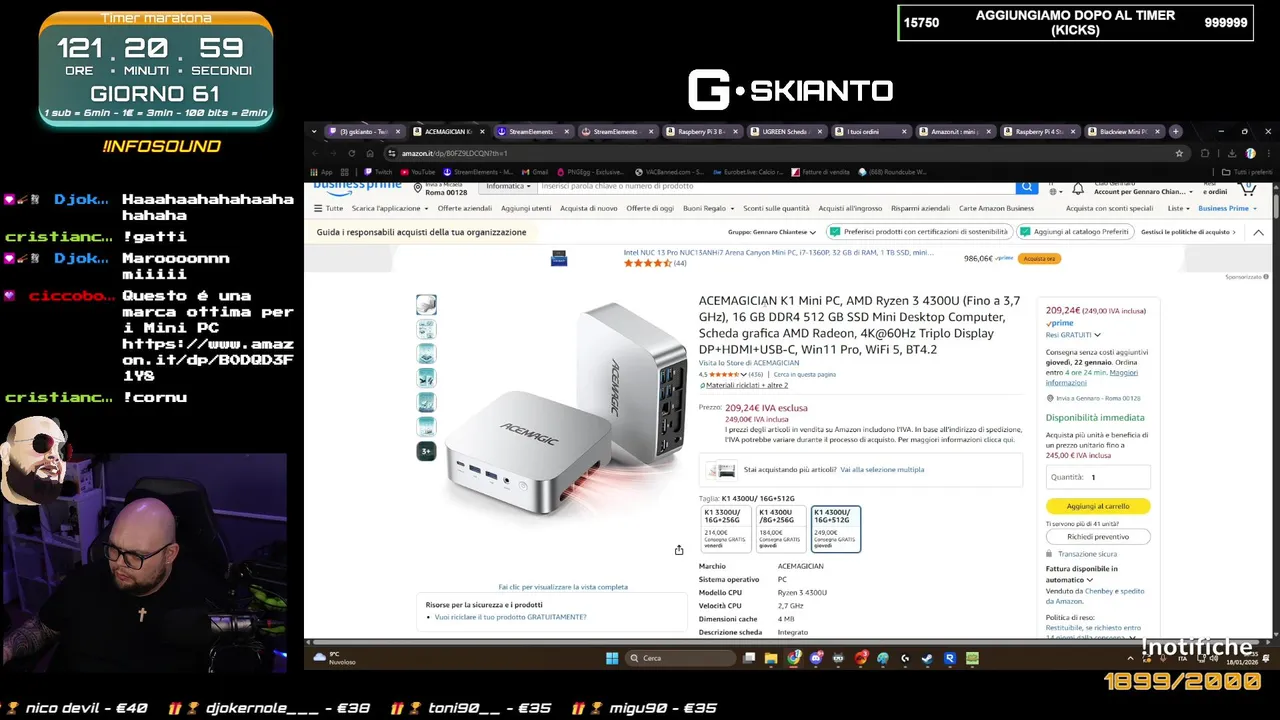Switch to Blackview Mini PC tab

(x=1123, y=131)
